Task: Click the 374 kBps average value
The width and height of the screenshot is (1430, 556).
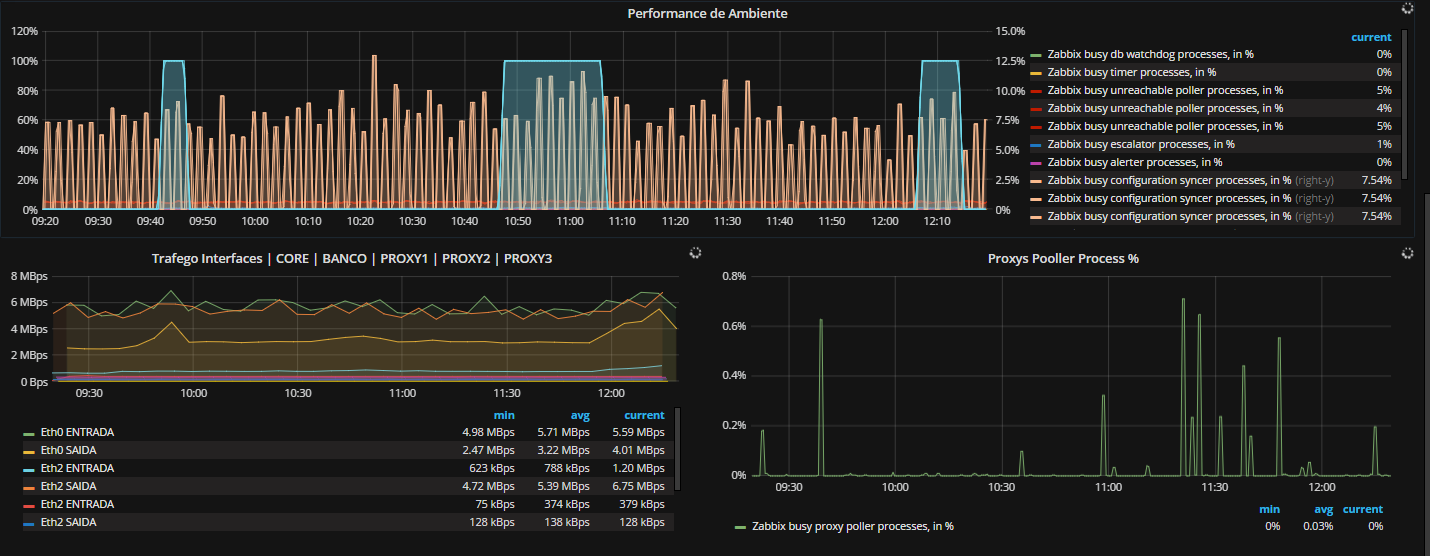Action: (567, 504)
